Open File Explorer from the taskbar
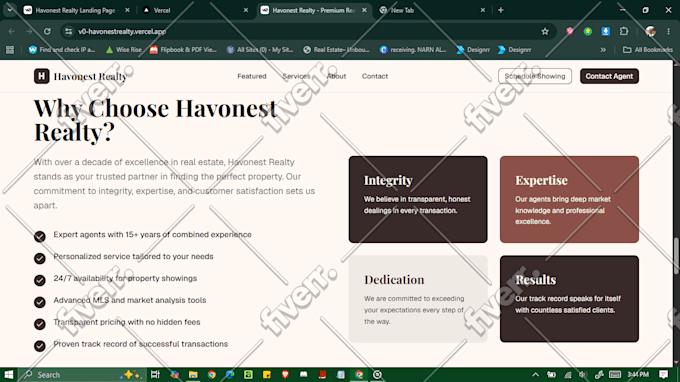The width and height of the screenshot is (680, 382). [193, 375]
